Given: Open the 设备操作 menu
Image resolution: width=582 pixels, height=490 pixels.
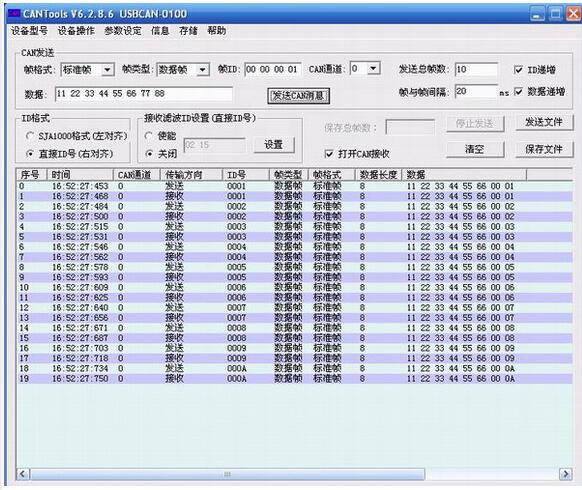Looking at the screenshot, I should click(x=76, y=31).
